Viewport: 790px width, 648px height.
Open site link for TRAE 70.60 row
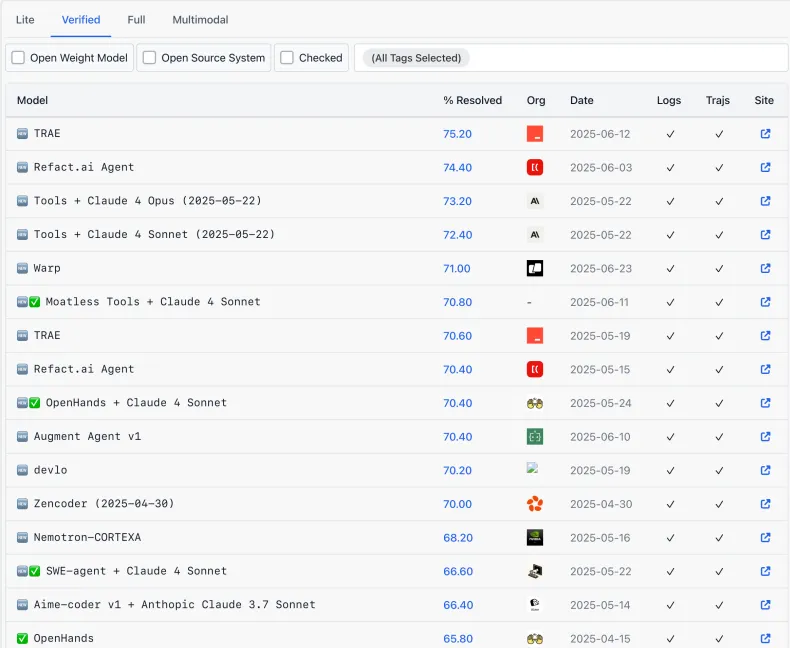point(765,336)
